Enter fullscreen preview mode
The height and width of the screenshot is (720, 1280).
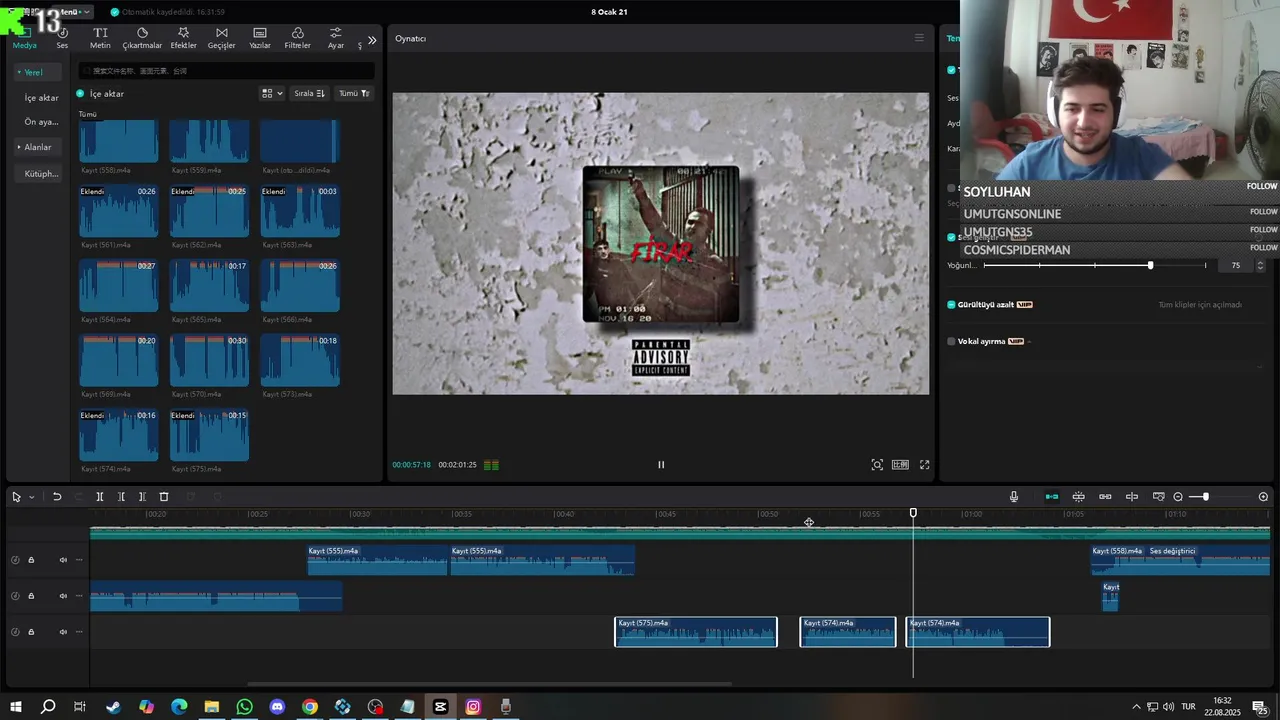click(x=924, y=464)
